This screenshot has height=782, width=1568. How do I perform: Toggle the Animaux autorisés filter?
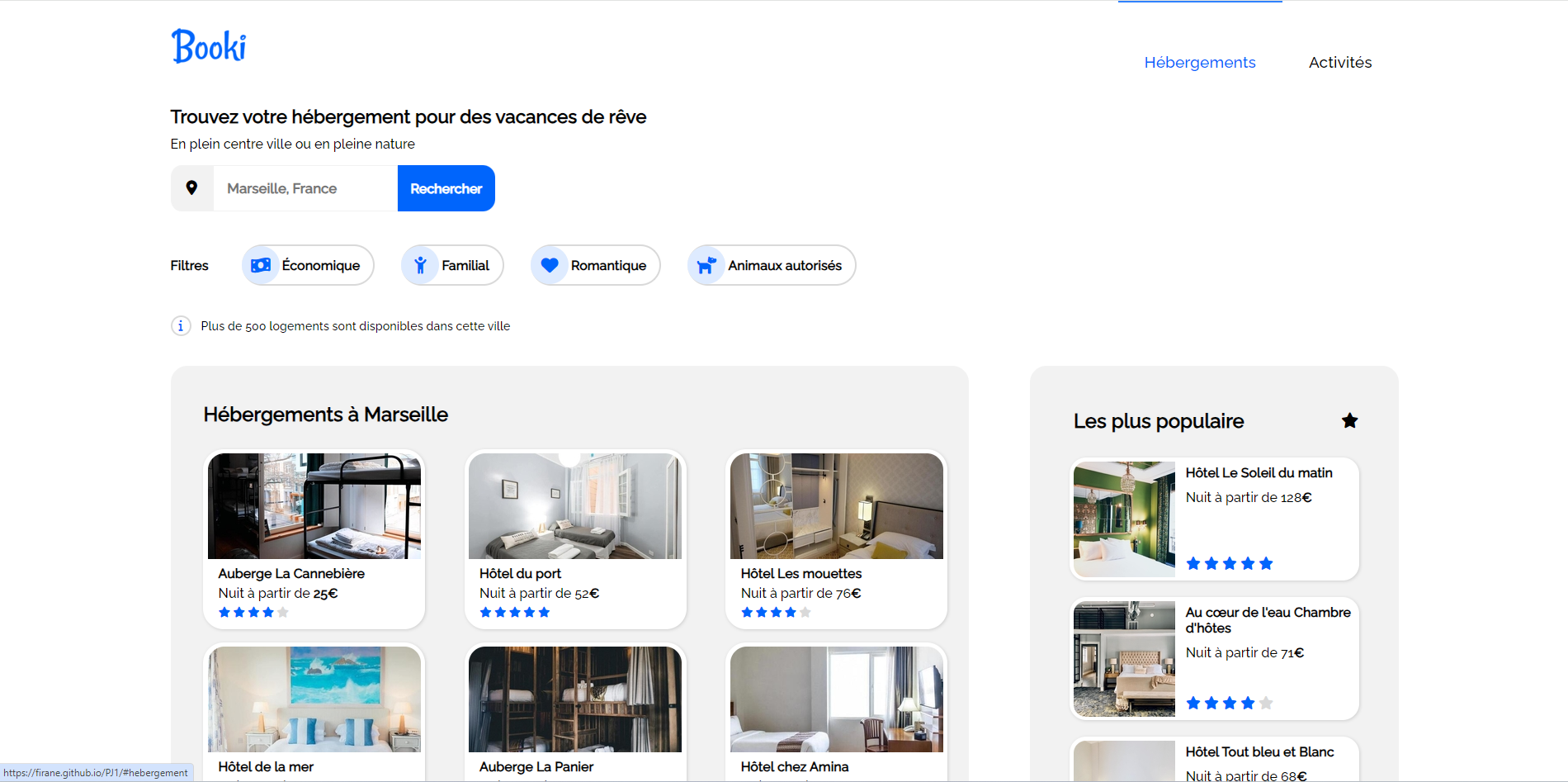[x=772, y=265]
